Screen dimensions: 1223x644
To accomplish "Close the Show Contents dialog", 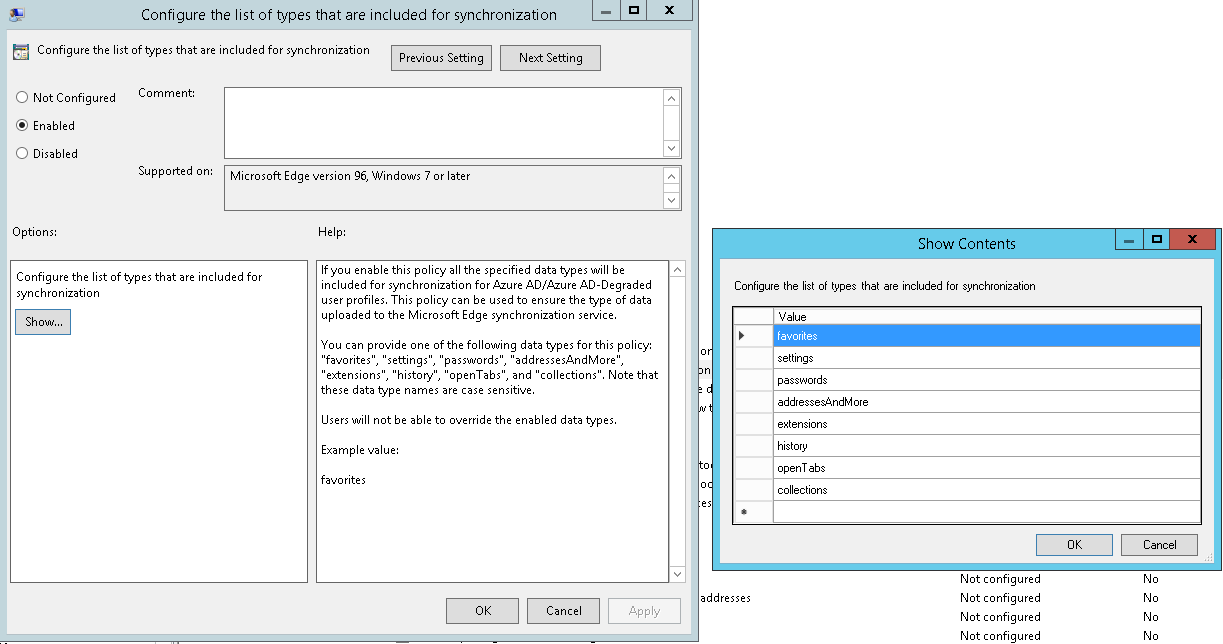I will 1192,240.
